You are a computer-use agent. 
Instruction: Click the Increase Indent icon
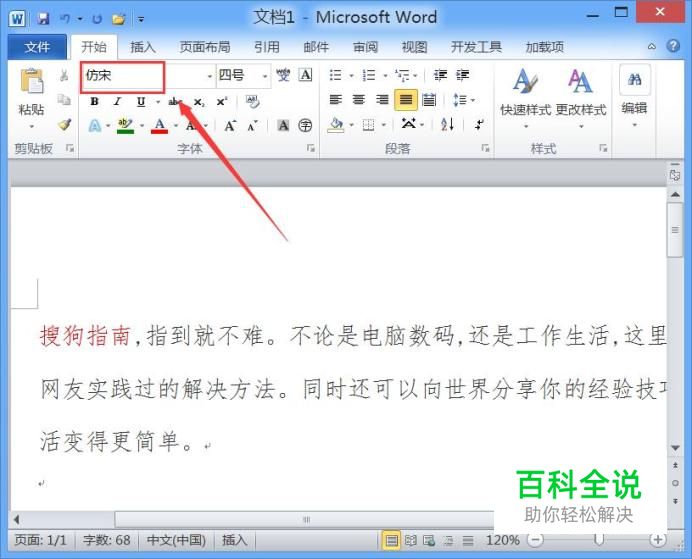point(462,75)
